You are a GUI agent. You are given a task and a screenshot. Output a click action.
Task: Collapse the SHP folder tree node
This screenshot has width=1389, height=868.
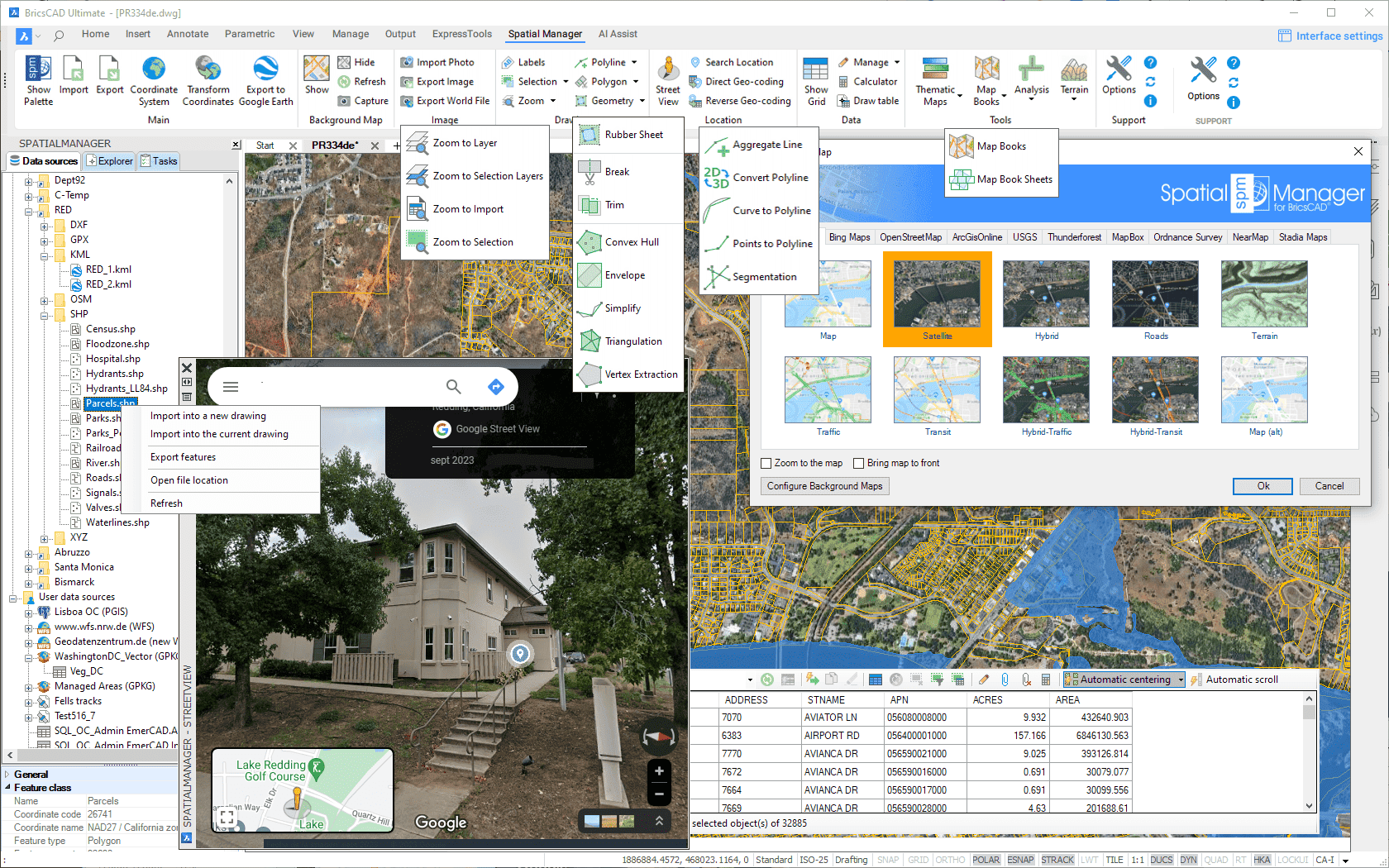point(45,314)
